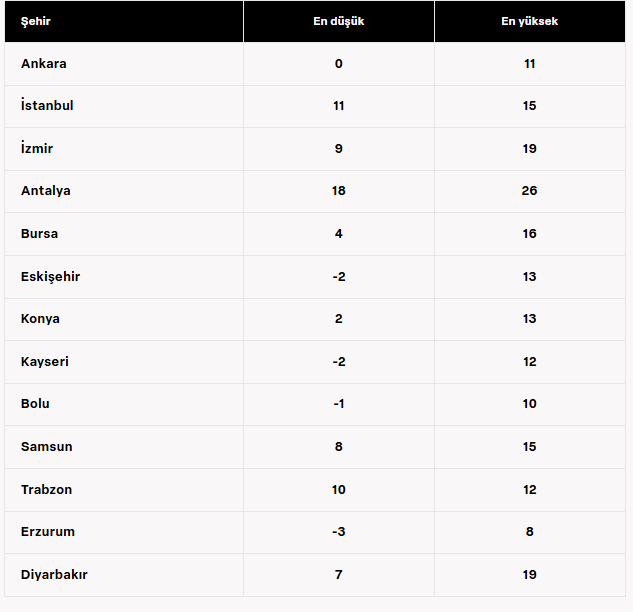Viewport: 633px width, 612px height.
Task: Click the Bolu city cell
Action: tap(35, 404)
